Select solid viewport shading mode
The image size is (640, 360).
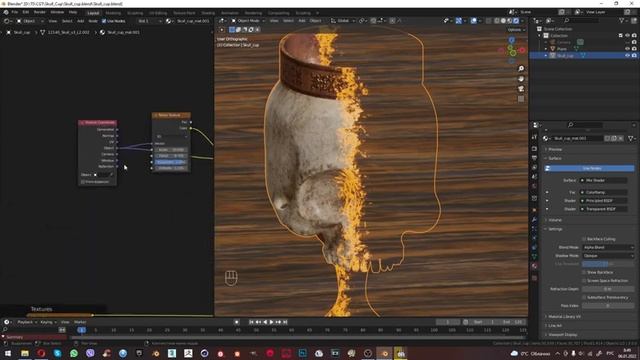(x=503, y=21)
